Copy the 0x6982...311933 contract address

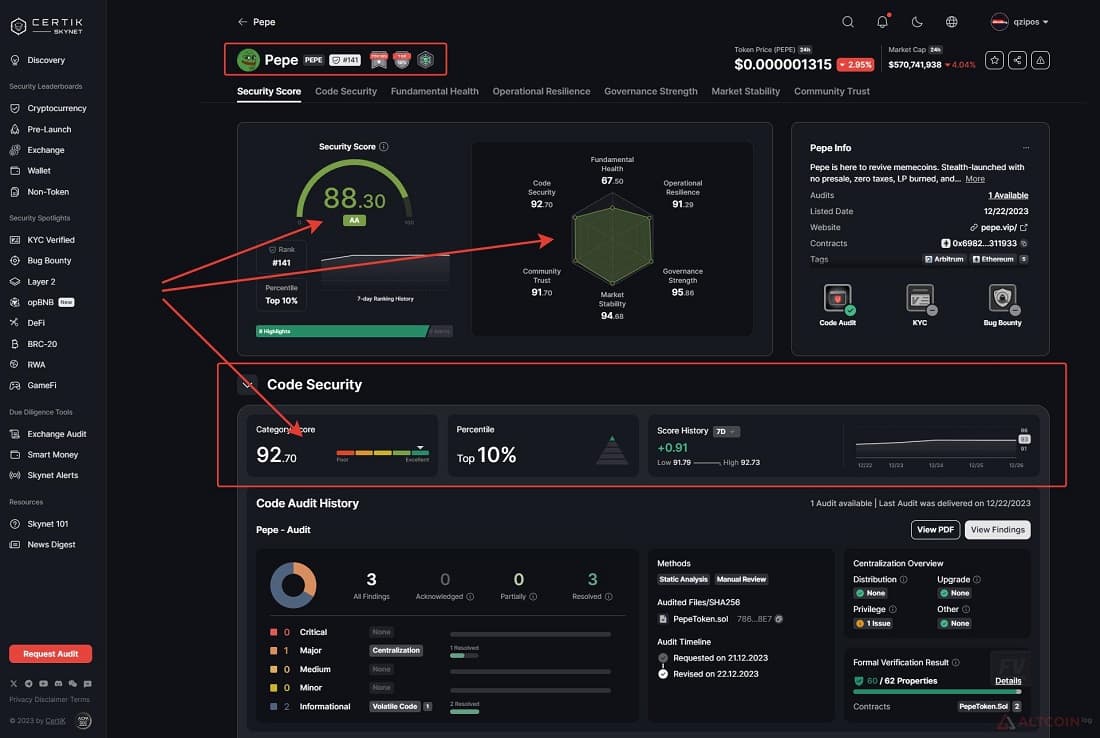point(1024,243)
